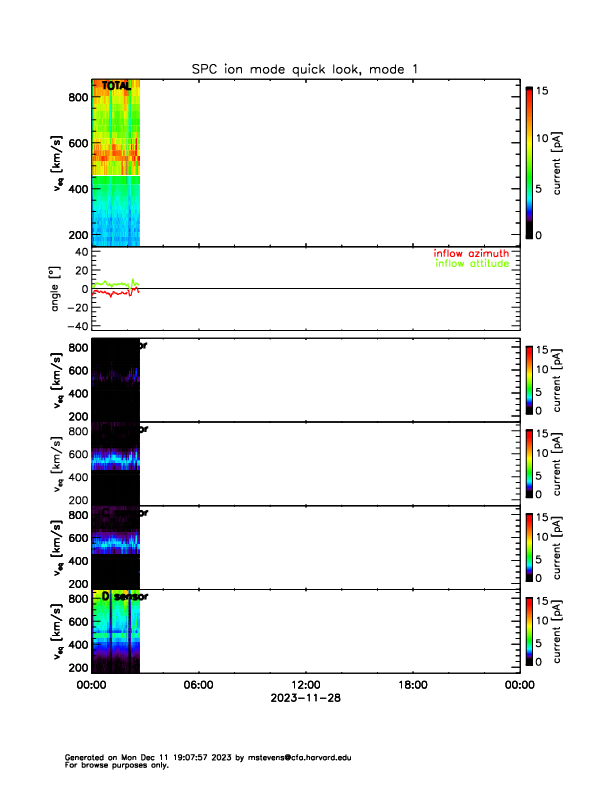The image size is (612, 792).
Task: Click the D sensor panel color bar
Action: click(529, 633)
